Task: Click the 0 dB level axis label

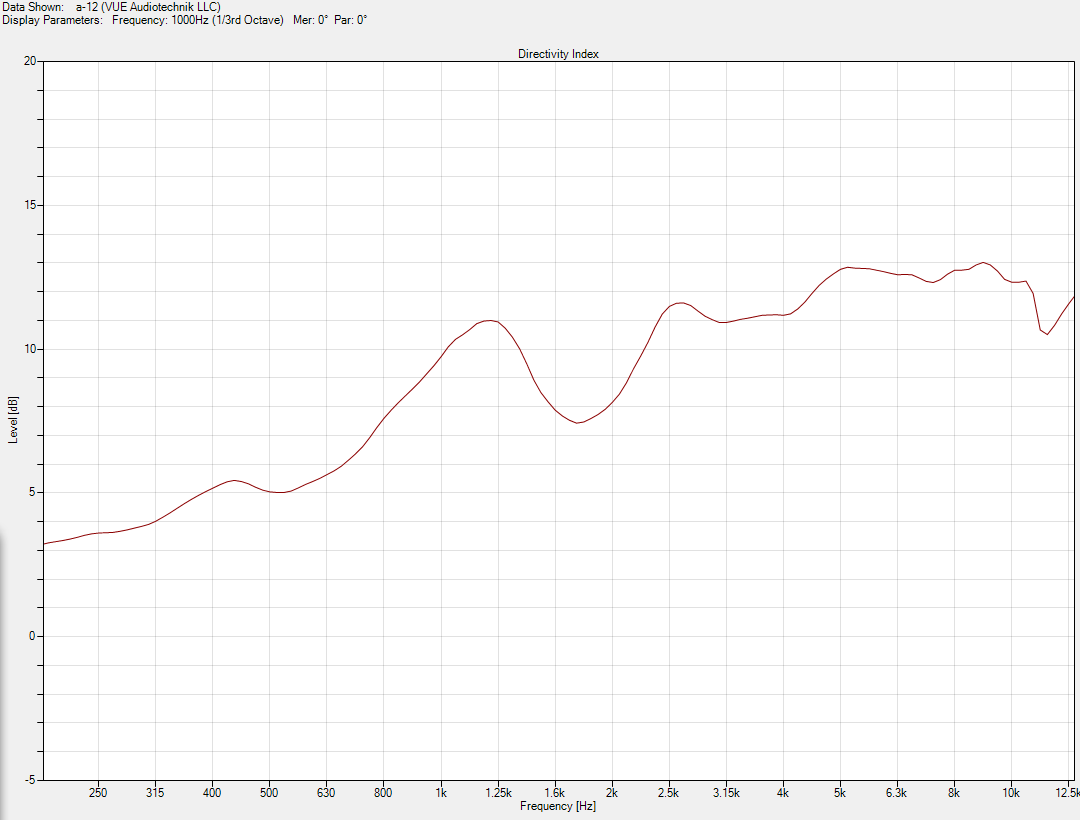Action: click(x=32, y=635)
